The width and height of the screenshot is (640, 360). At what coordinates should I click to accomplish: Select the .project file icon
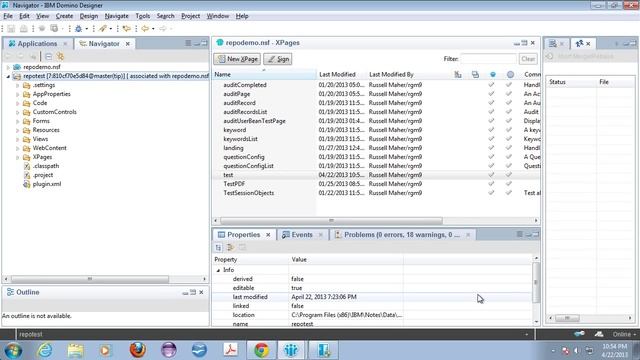27,175
